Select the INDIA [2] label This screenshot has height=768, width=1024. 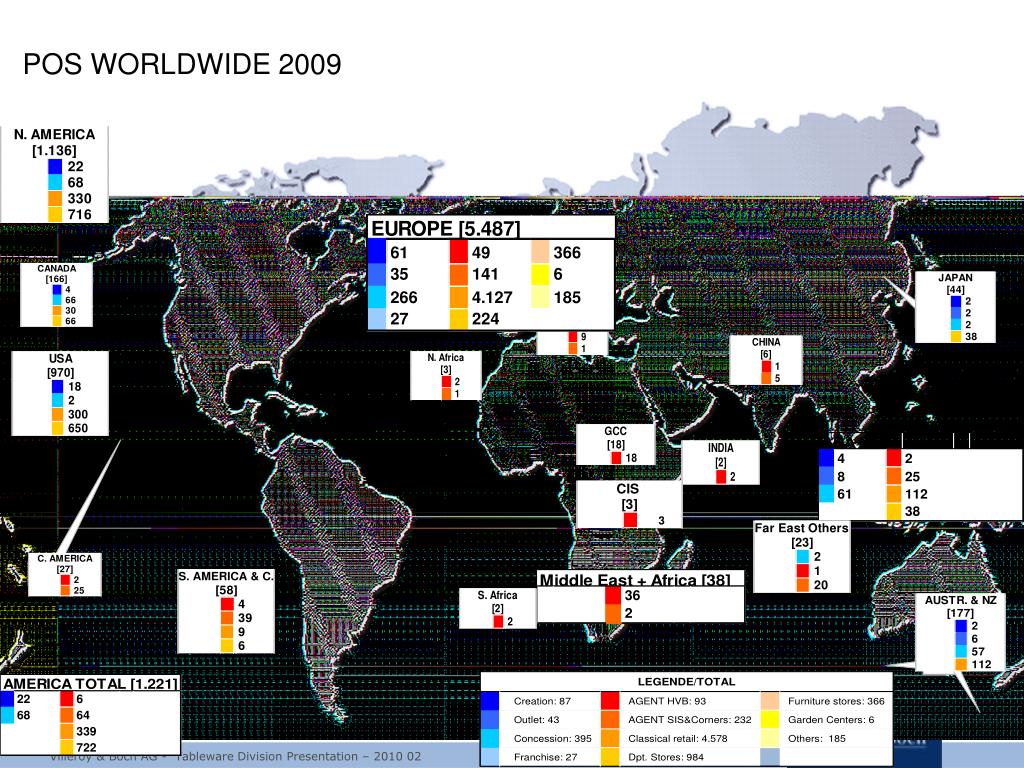[720, 455]
